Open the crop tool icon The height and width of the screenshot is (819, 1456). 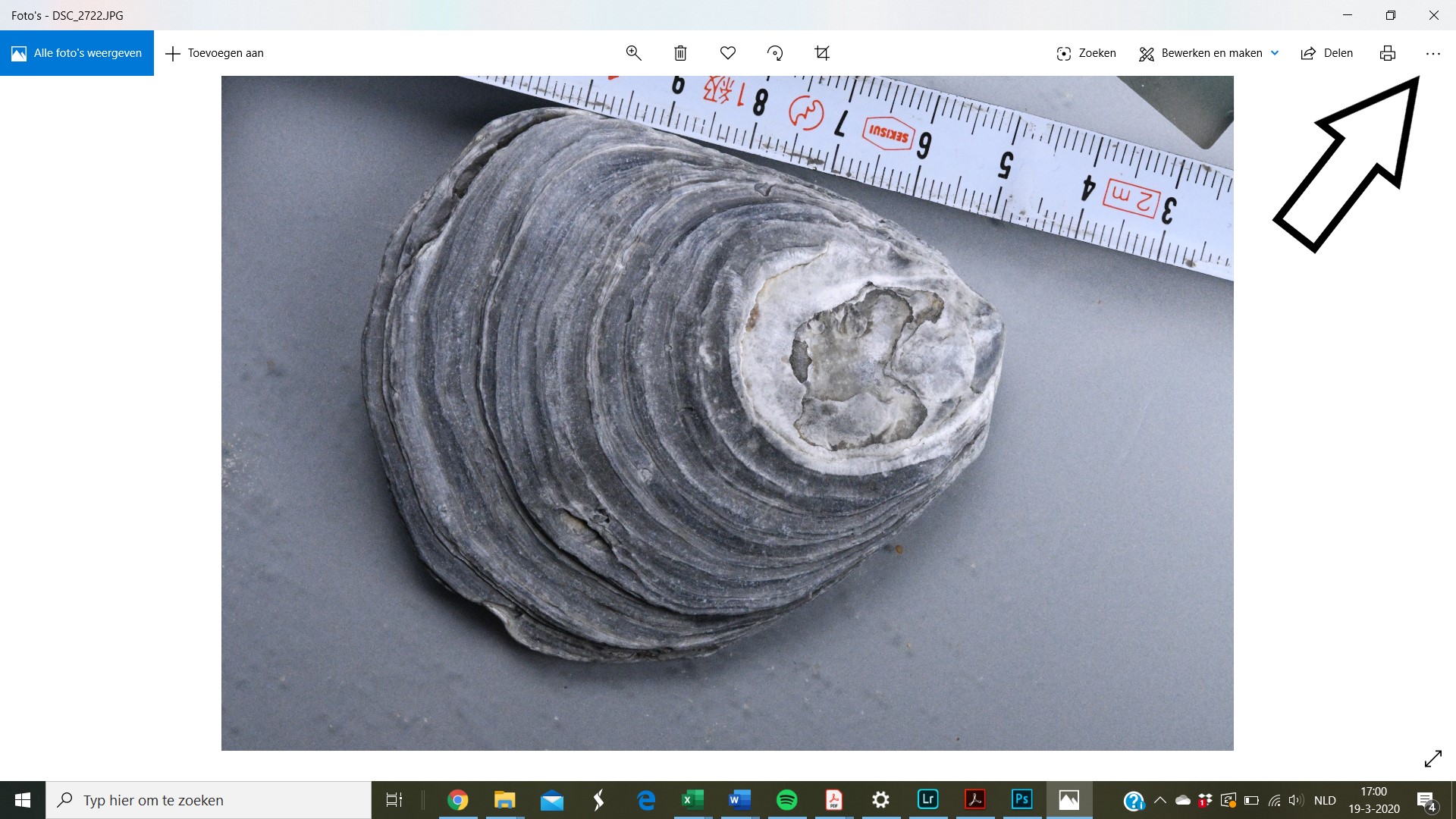(822, 53)
